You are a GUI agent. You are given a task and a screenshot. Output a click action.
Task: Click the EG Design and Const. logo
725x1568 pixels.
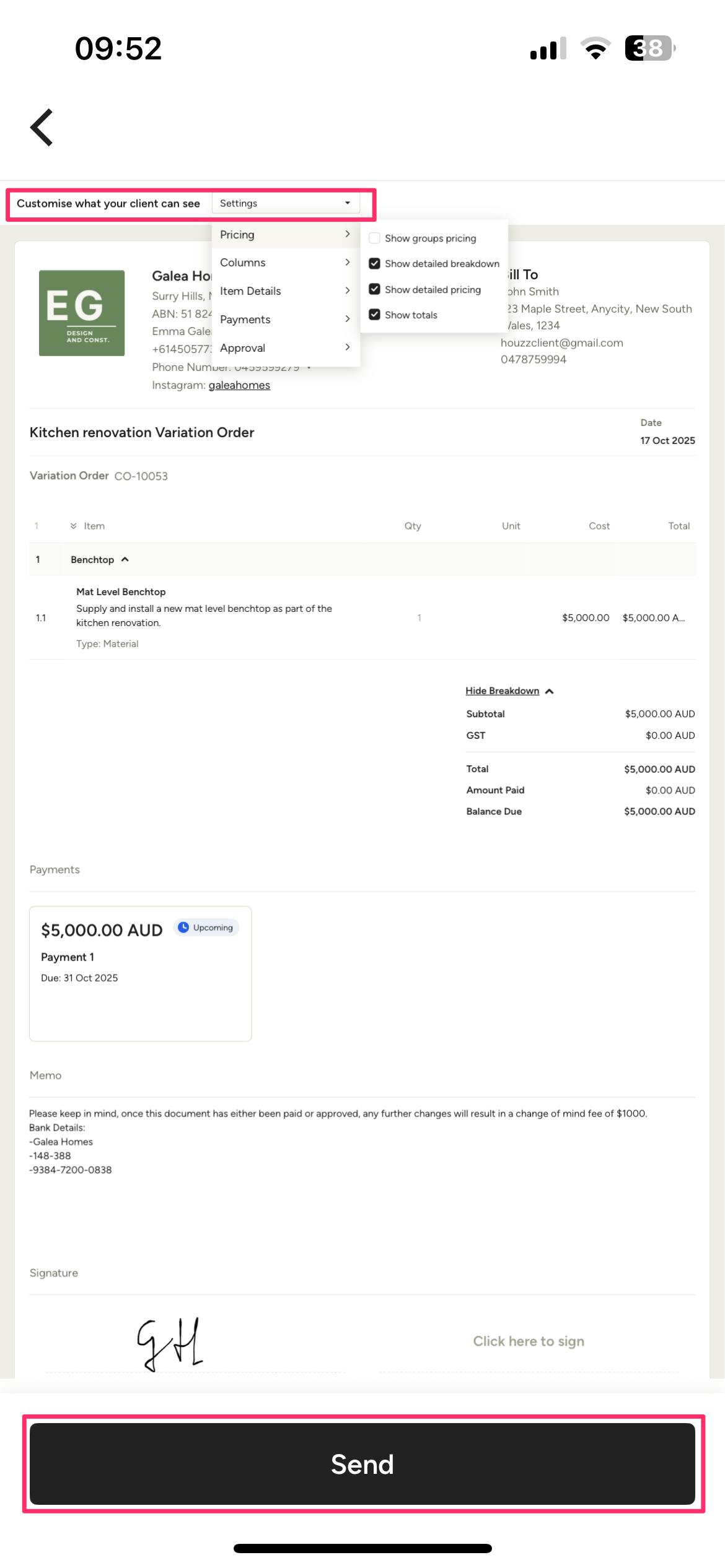click(82, 313)
